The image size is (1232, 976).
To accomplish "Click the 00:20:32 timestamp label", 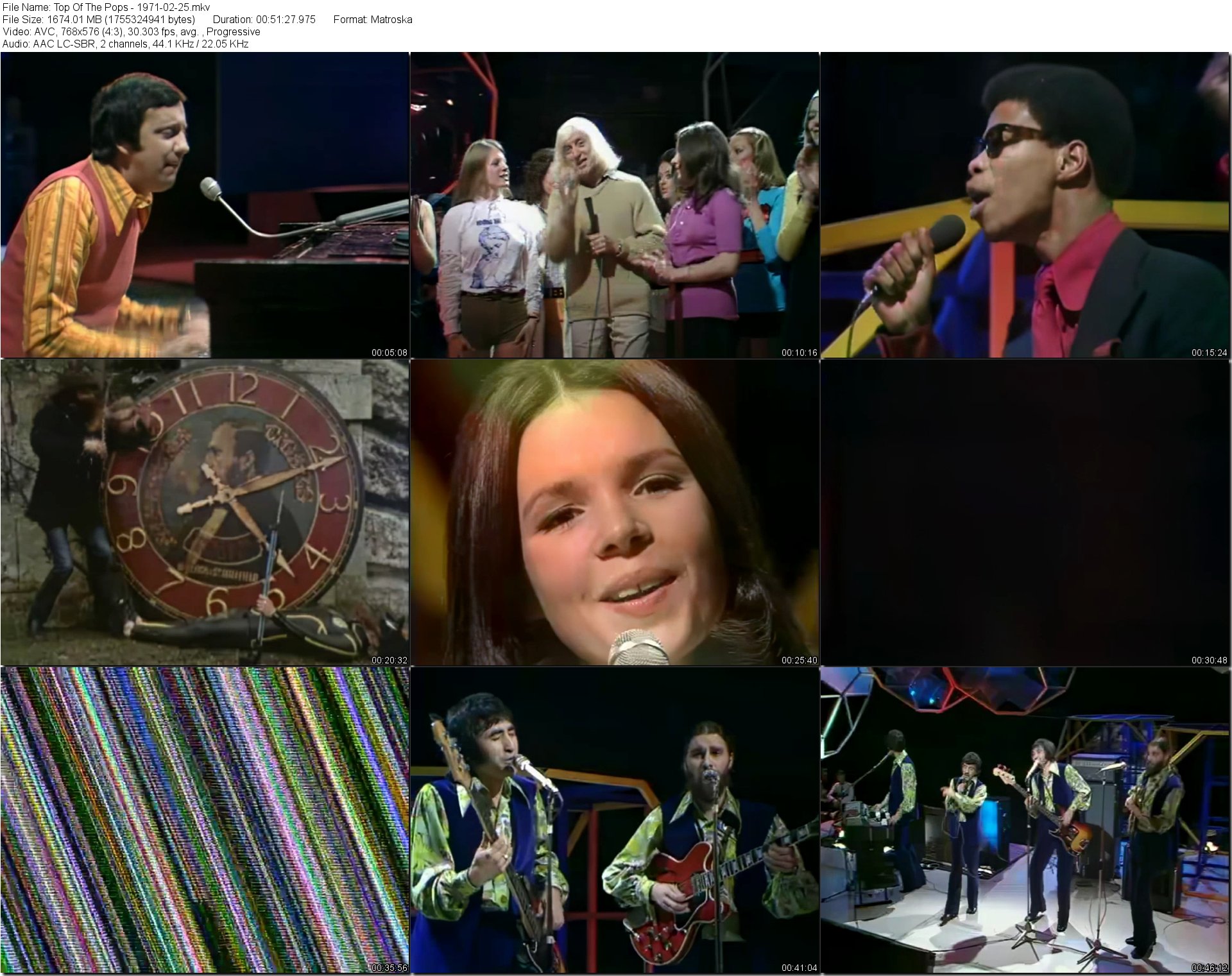I will point(389,660).
